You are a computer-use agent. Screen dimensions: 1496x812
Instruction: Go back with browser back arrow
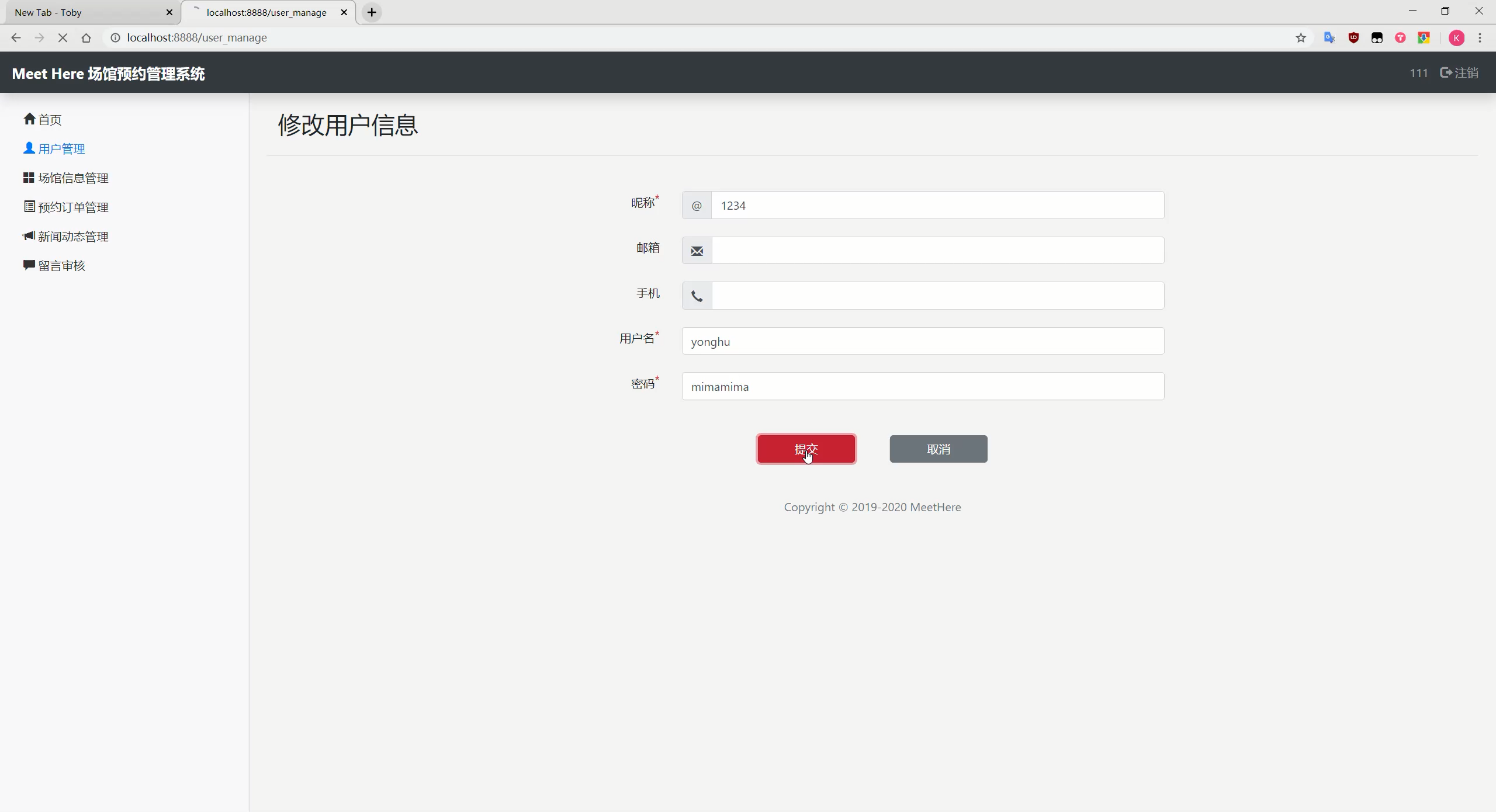(x=16, y=38)
